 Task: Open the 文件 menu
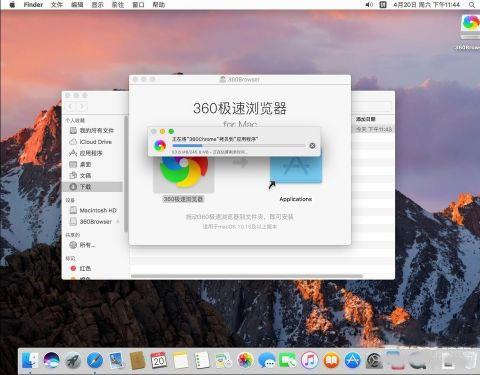(x=57, y=5)
